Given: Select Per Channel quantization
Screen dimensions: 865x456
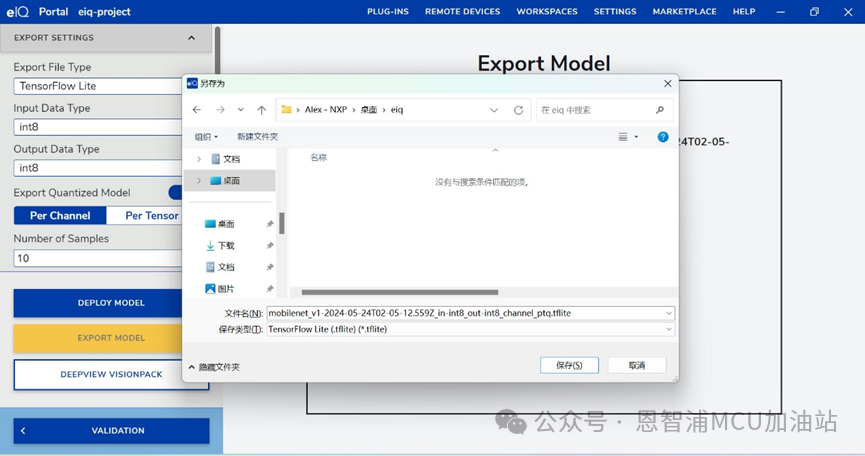Looking at the screenshot, I should coord(60,216).
